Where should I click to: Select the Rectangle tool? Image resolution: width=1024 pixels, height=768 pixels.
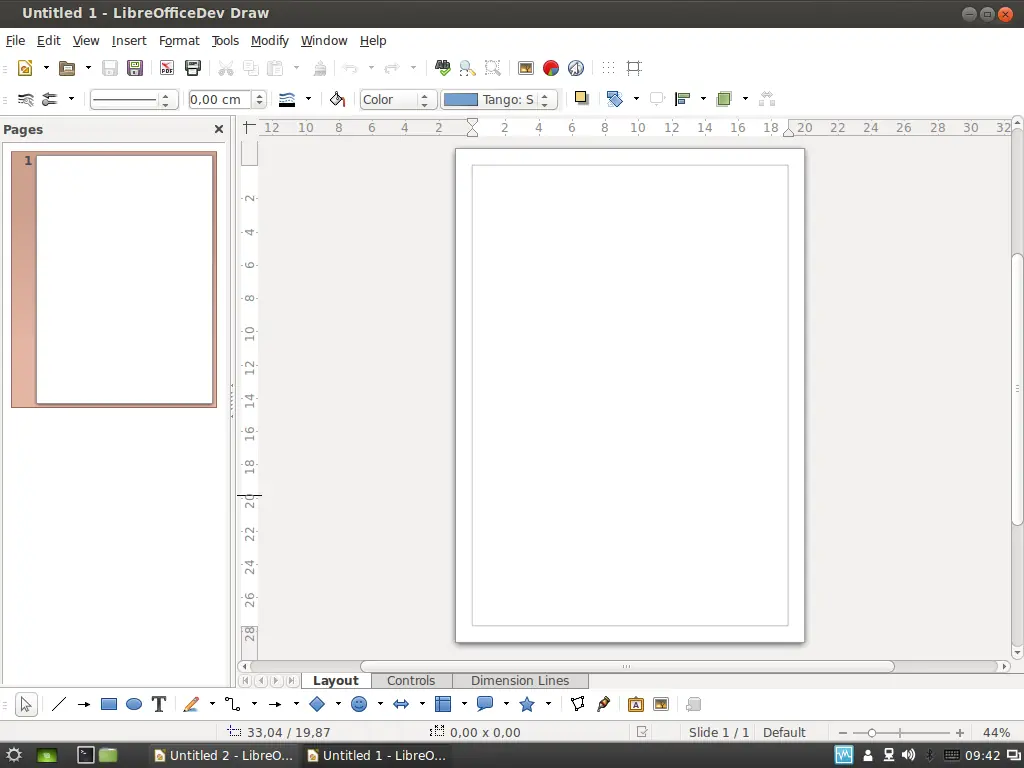(x=108, y=705)
